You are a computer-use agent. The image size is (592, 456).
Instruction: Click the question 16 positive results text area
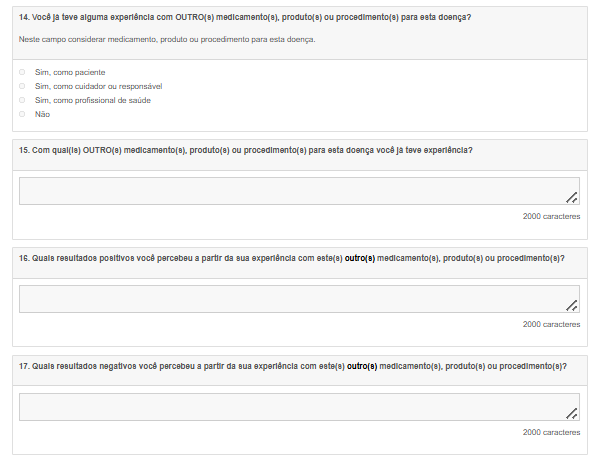pyautogui.click(x=299, y=299)
